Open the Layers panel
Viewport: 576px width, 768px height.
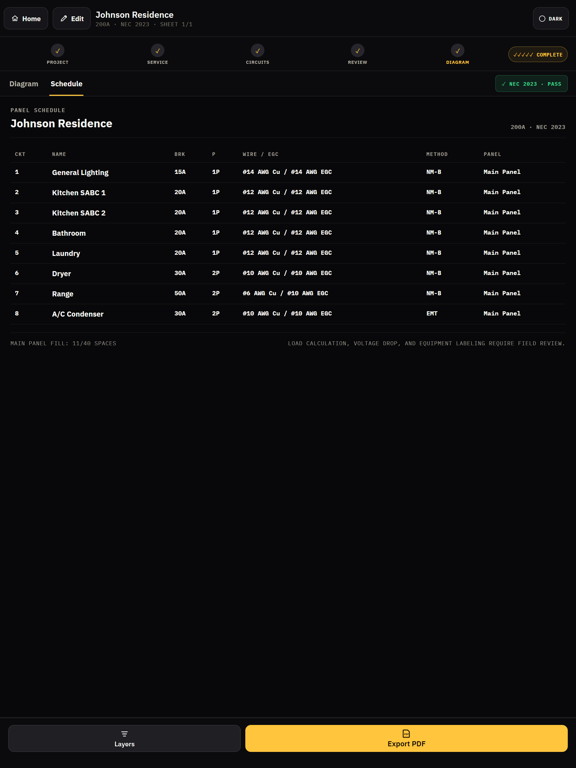124,738
